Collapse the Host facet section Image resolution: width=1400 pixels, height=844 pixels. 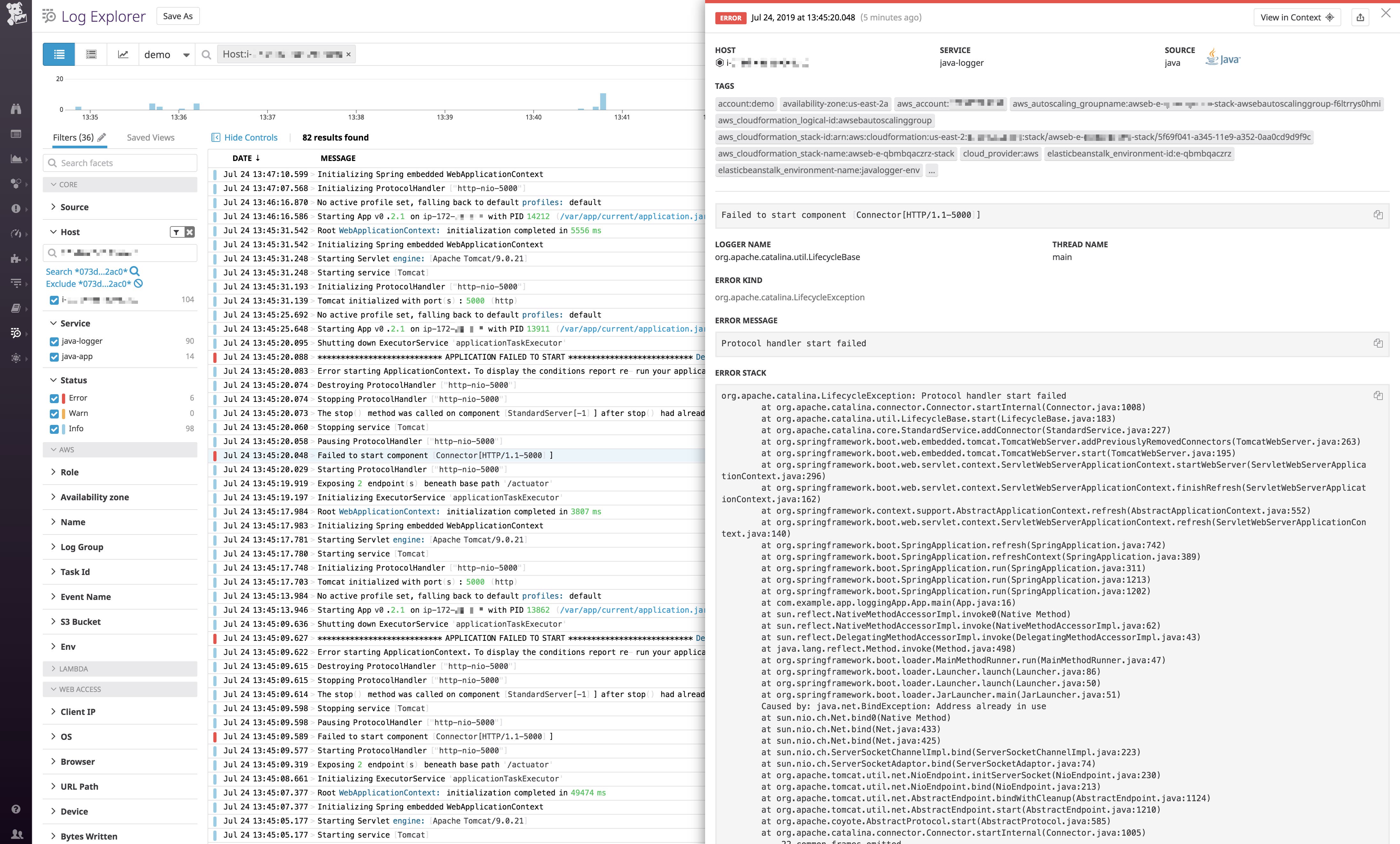[53, 232]
